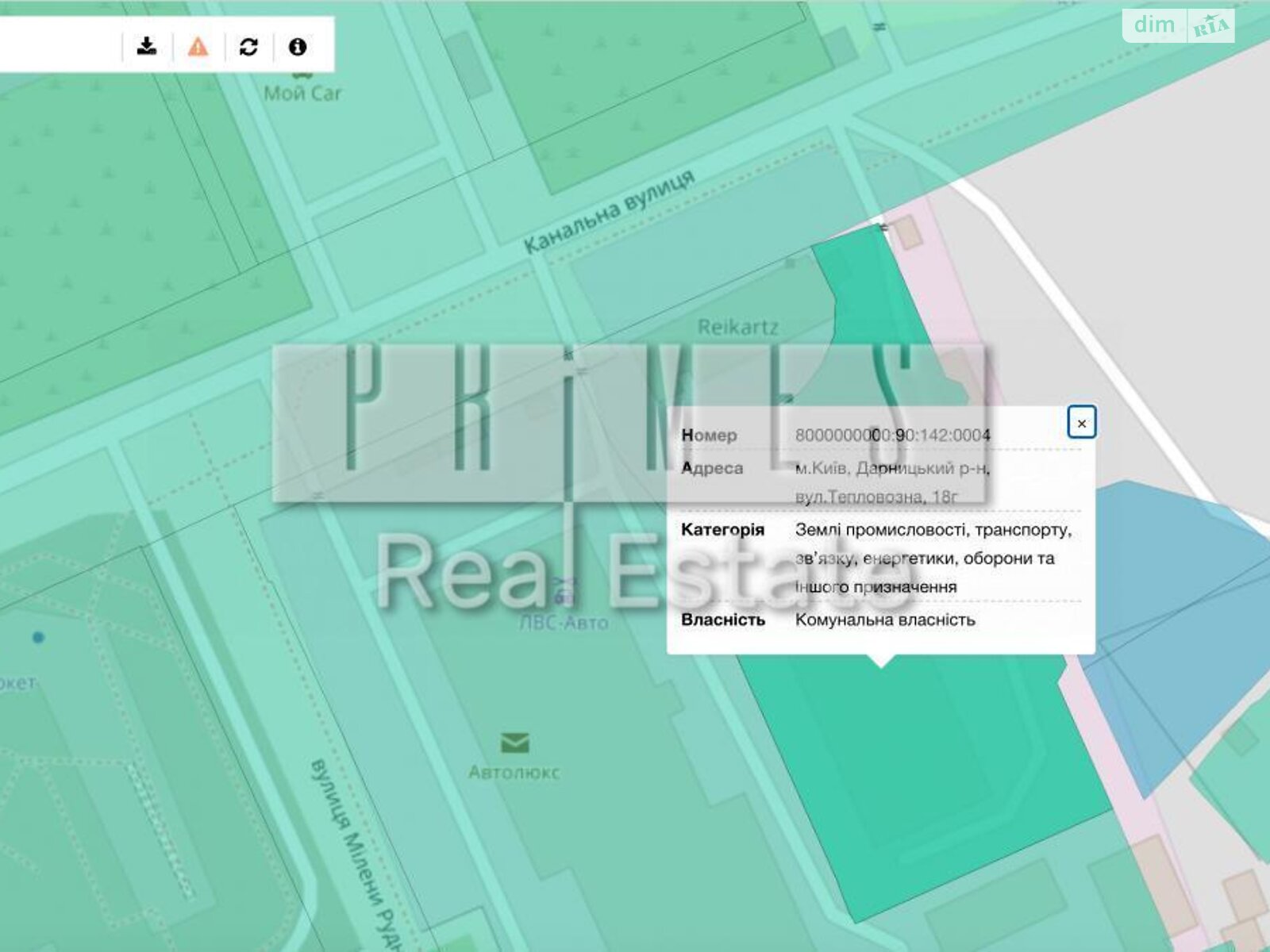Click the Власність label in the popup

point(723,620)
